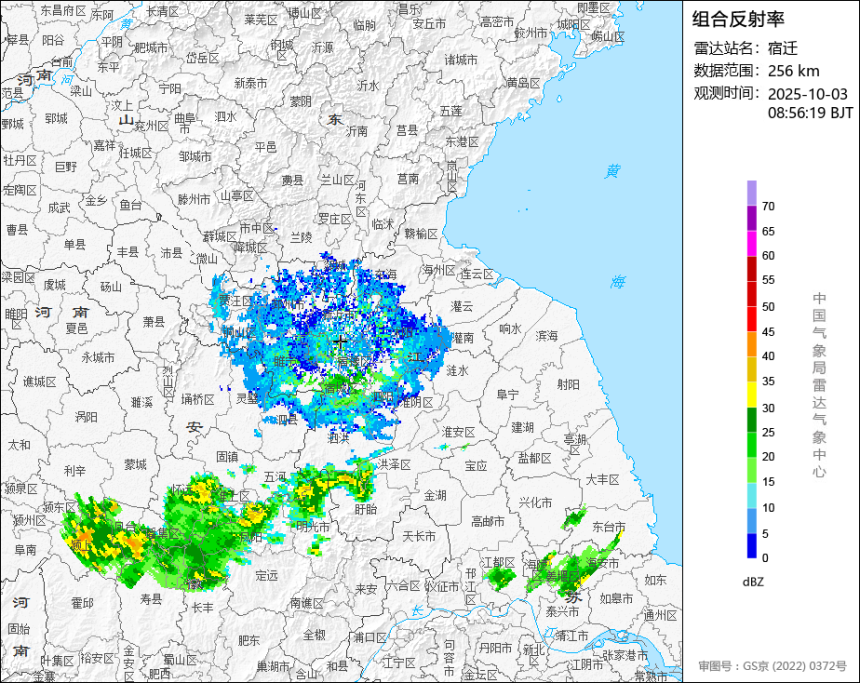860x683 pixels.
Task: Click the '霍邱' label on the map
Action: tap(82, 603)
